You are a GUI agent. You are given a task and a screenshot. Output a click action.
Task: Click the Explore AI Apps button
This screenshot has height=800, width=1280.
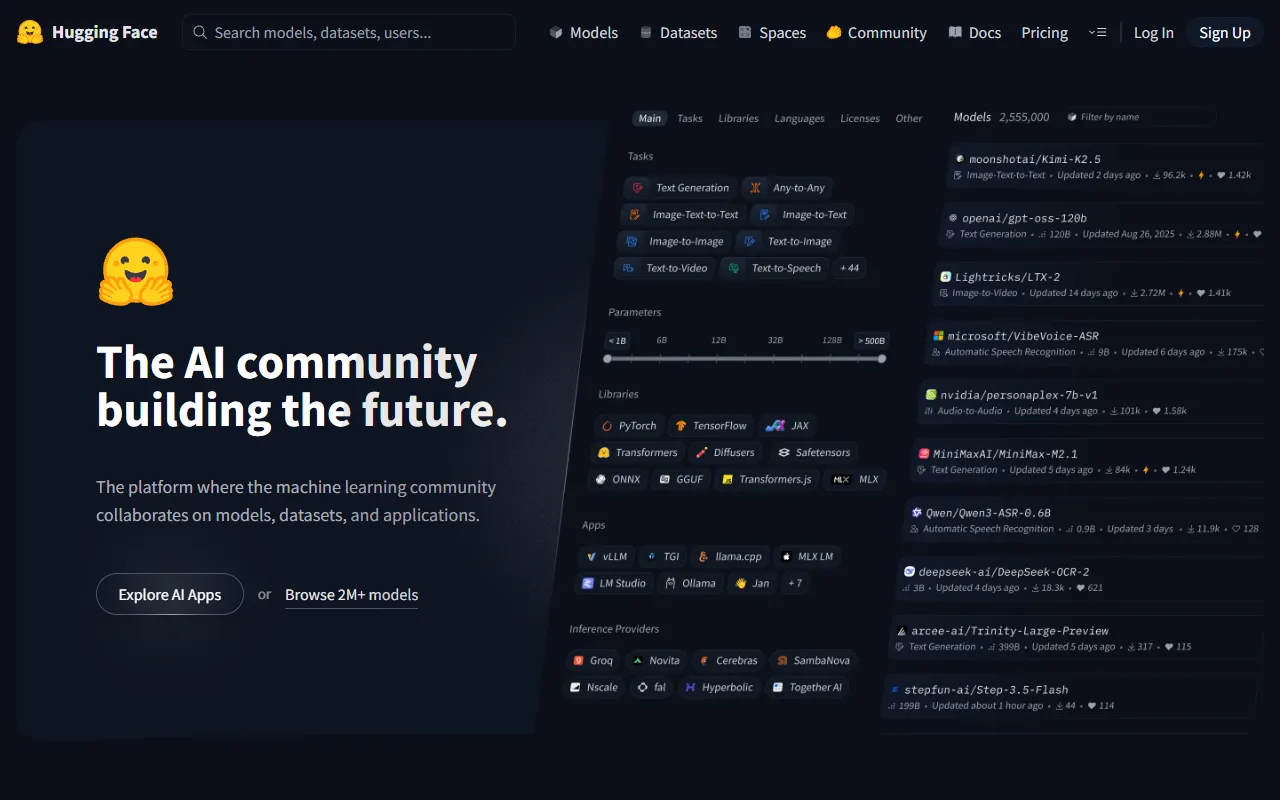[x=170, y=594]
